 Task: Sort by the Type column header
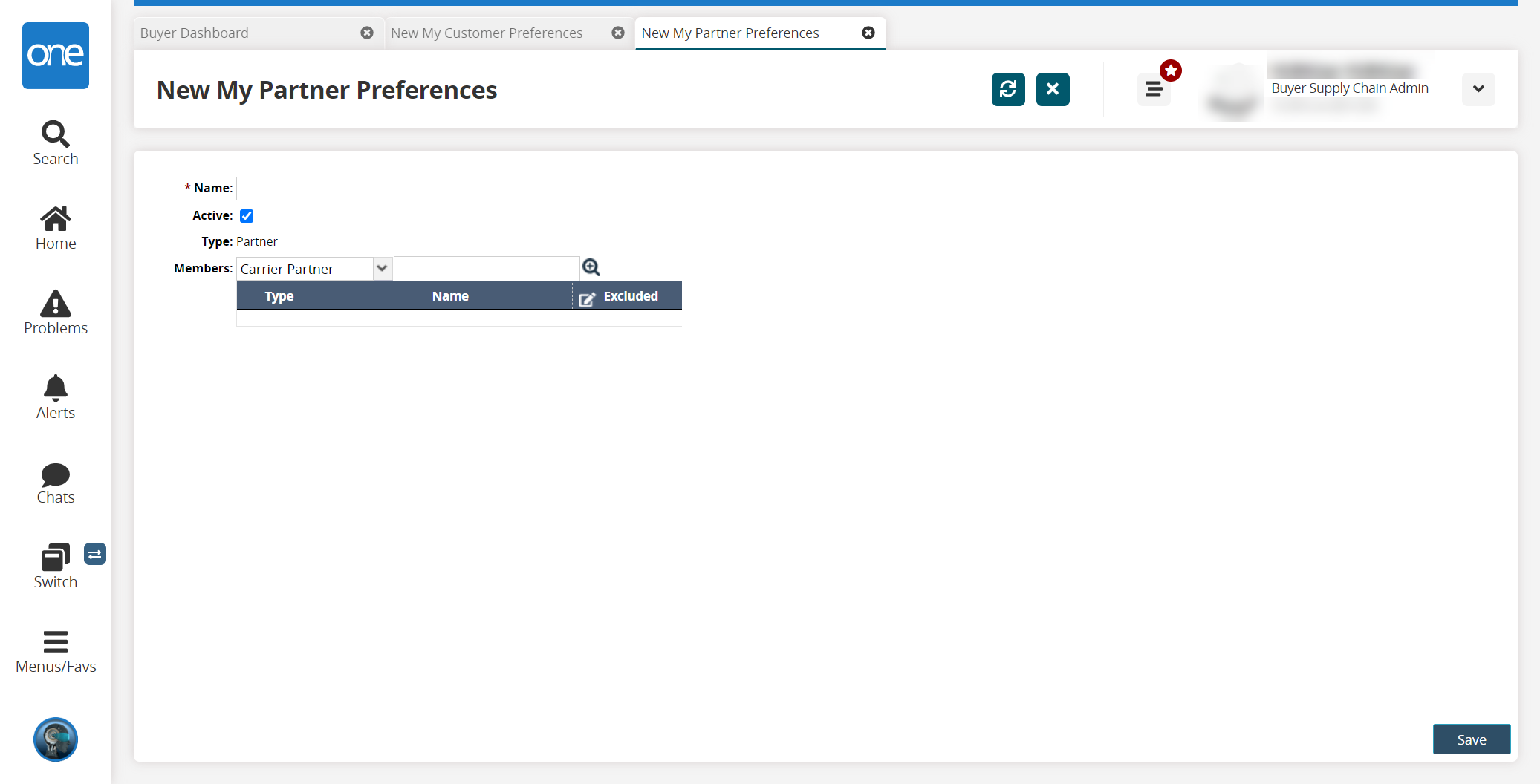[342, 296]
